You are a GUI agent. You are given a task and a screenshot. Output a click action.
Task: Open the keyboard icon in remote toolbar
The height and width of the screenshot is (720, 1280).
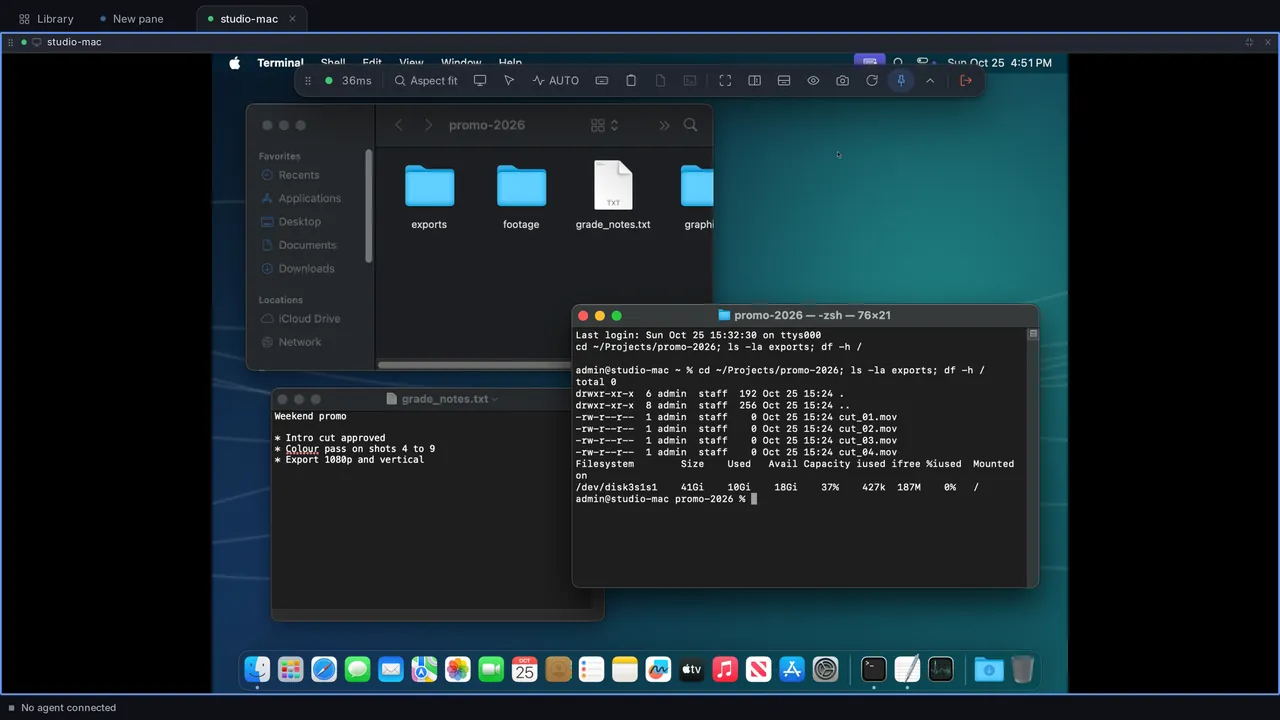tap(602, 81)
